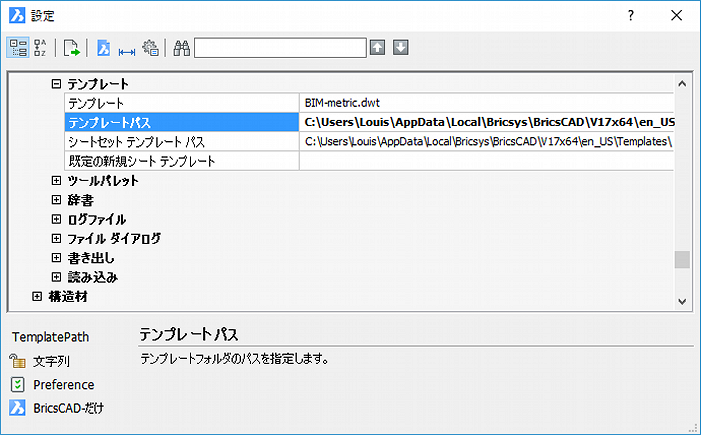Click the テンプレートフォルダ description text

pyautogui.click(x=234, y=359)
